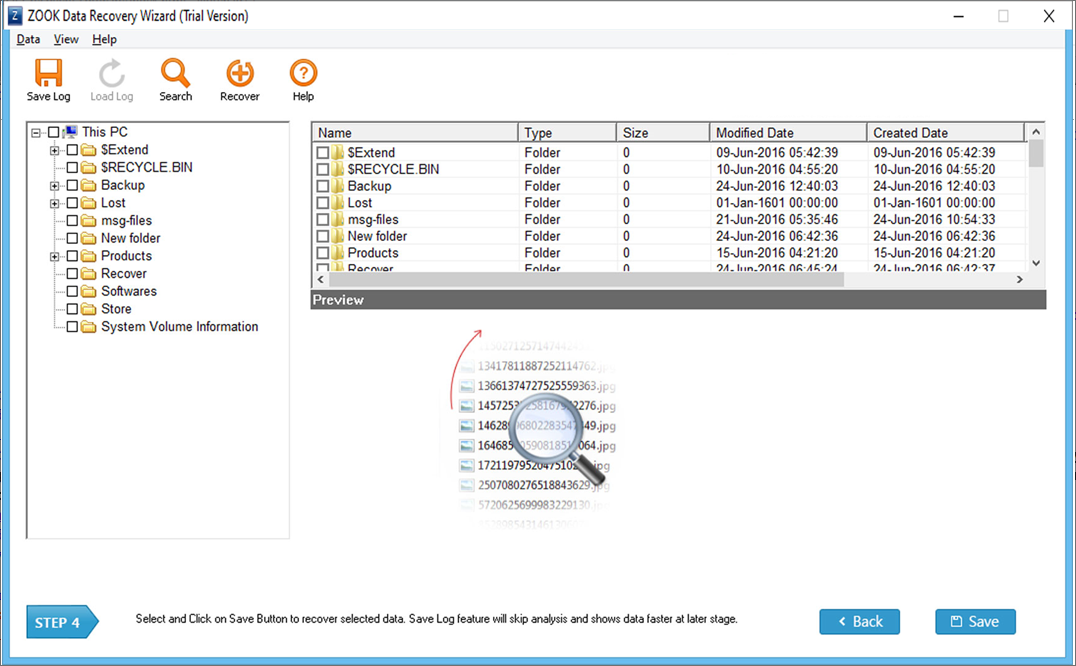Open the Data menu
This screenshot has height=666, width=1076.
point(28,39)
